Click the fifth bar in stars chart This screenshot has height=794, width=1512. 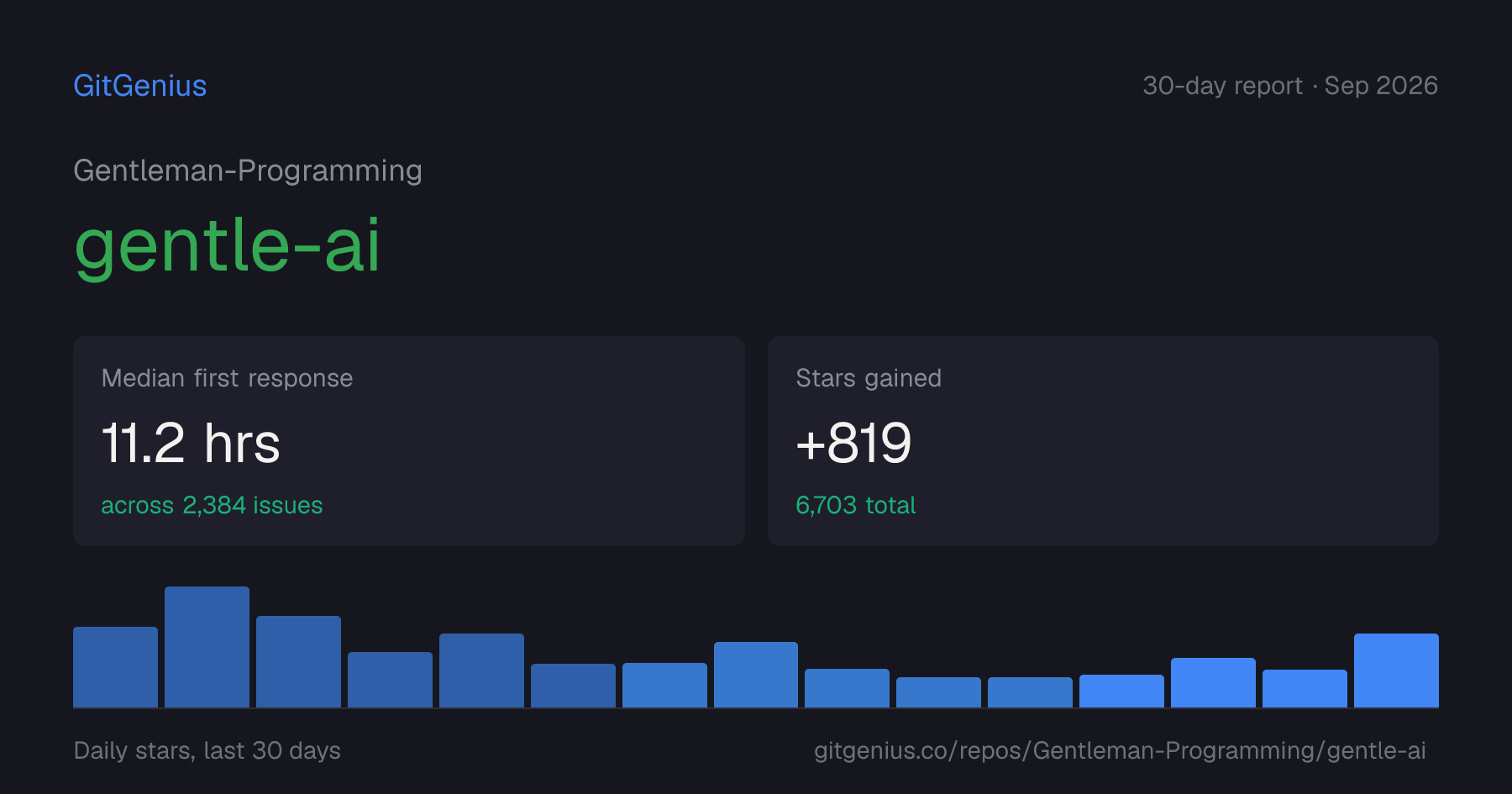481,670
